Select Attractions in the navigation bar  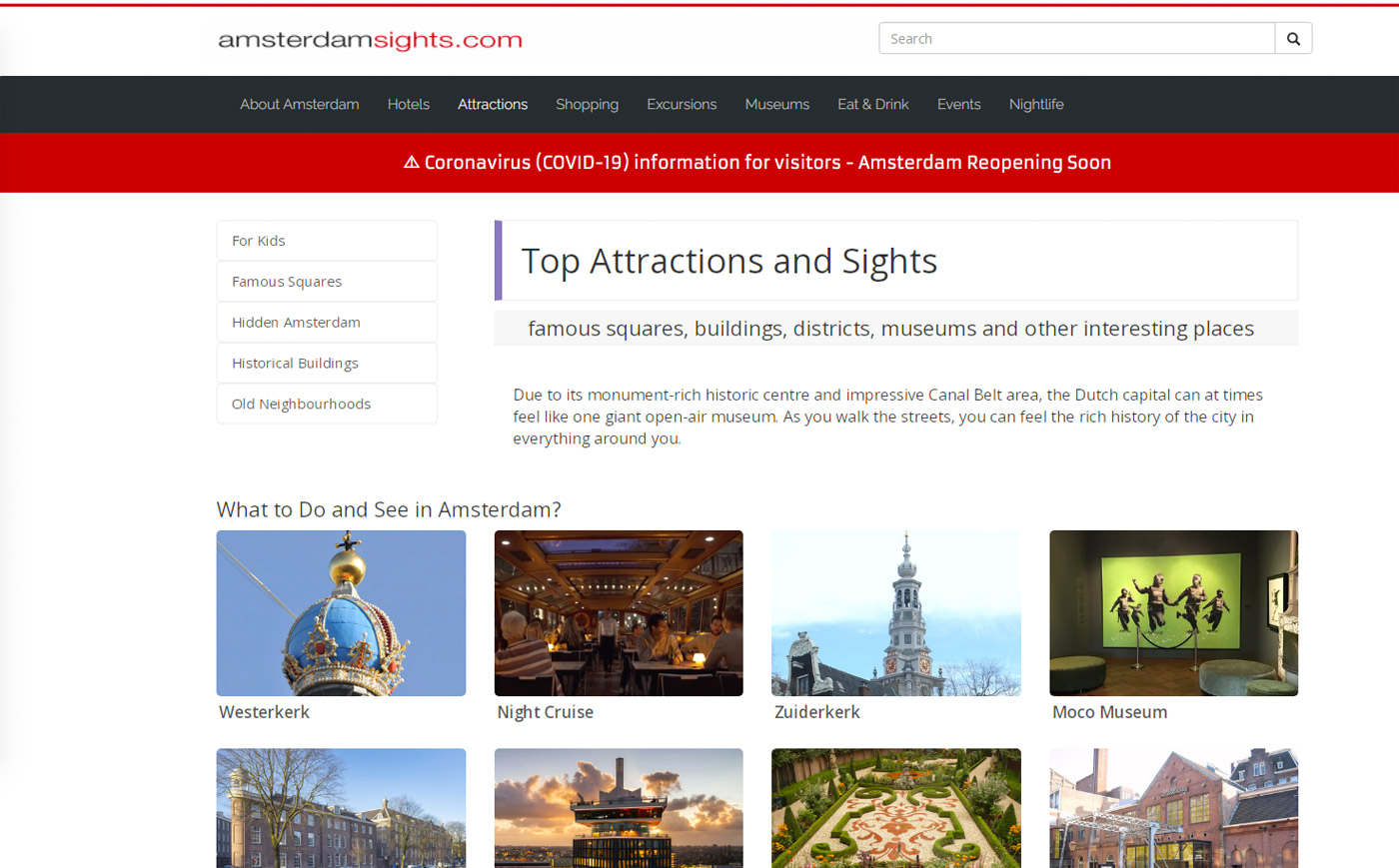[x=492, y=104]
